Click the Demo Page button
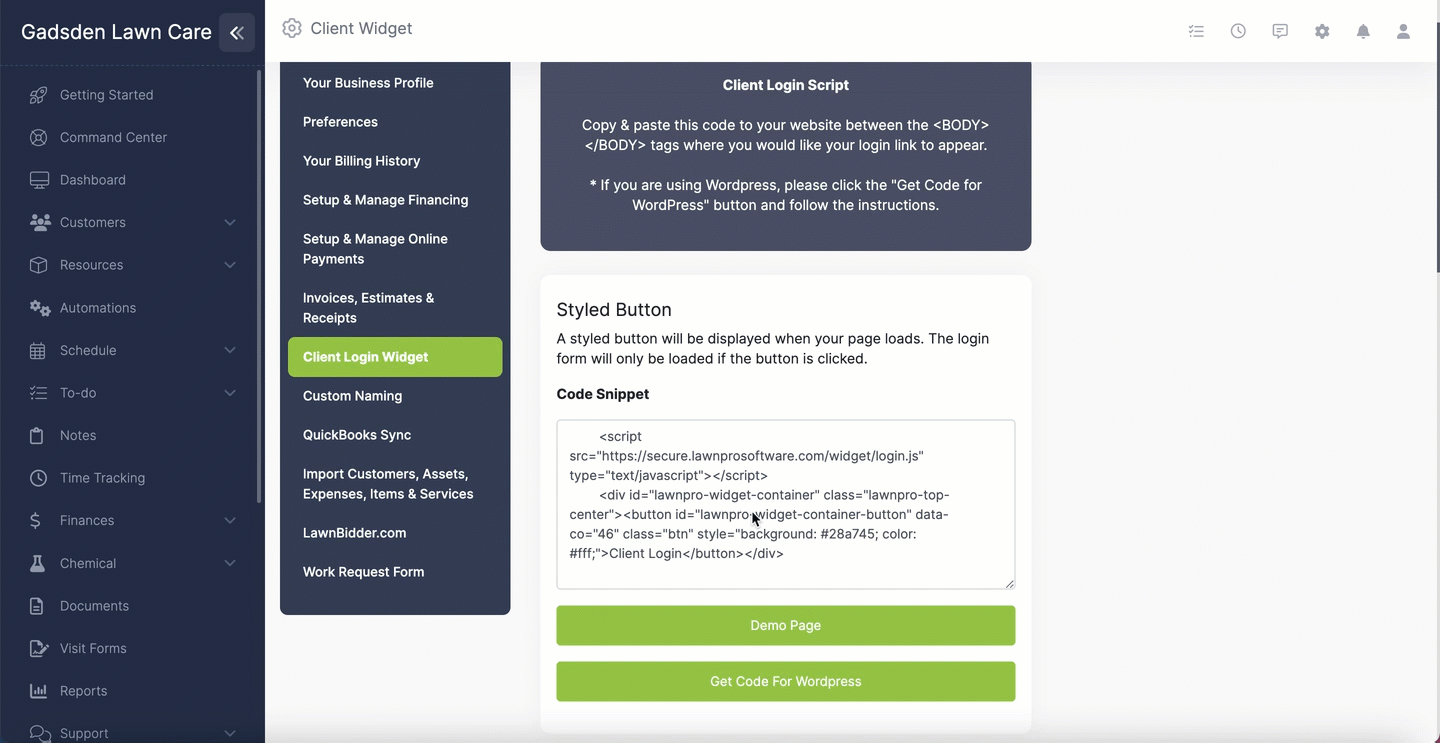Screen dimensions: 1440x743 tap(786, 625)
